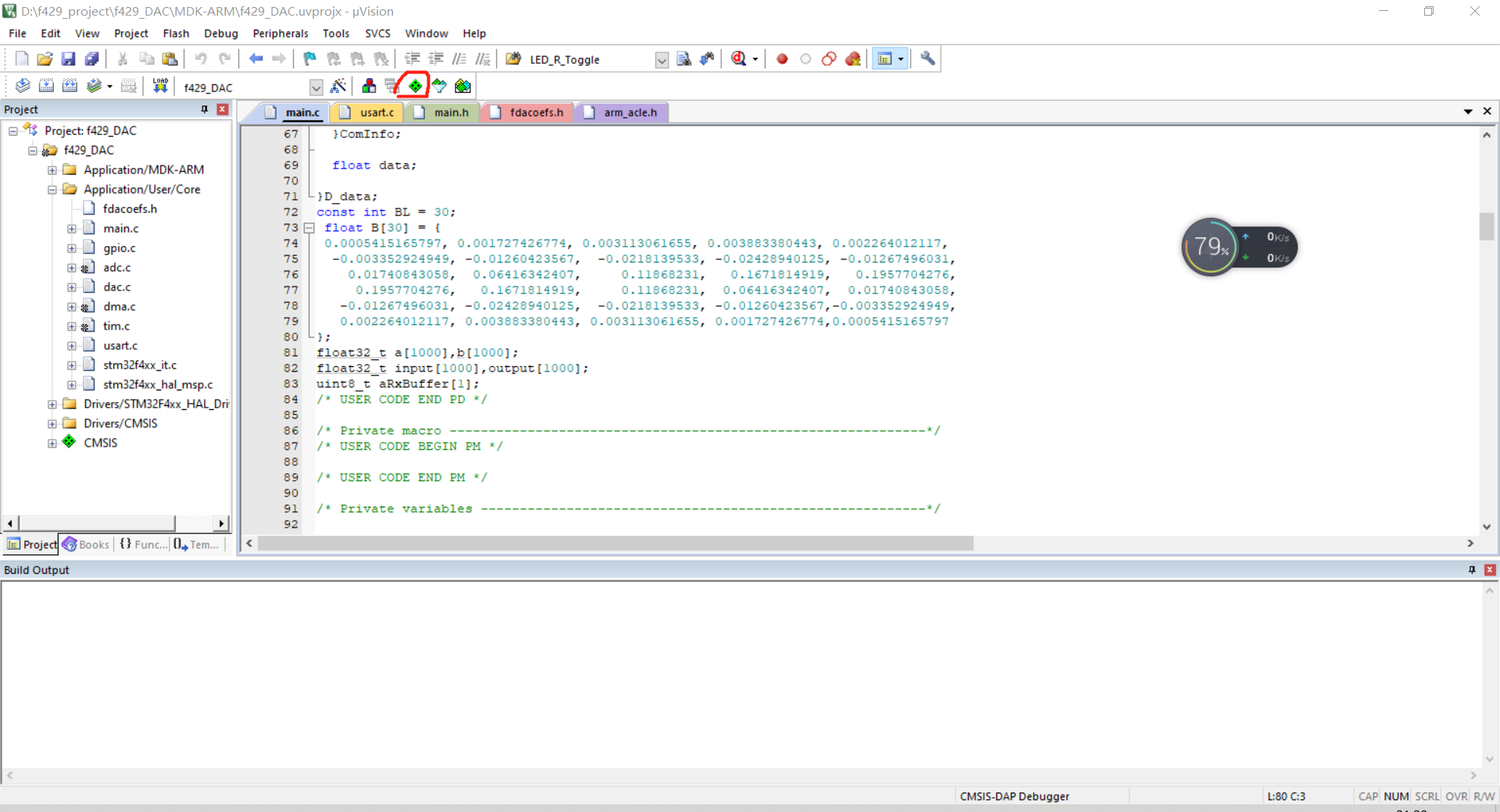Click the editor vertical scrollbar thumb
Screen dimensions: 1500x812
1486,226
